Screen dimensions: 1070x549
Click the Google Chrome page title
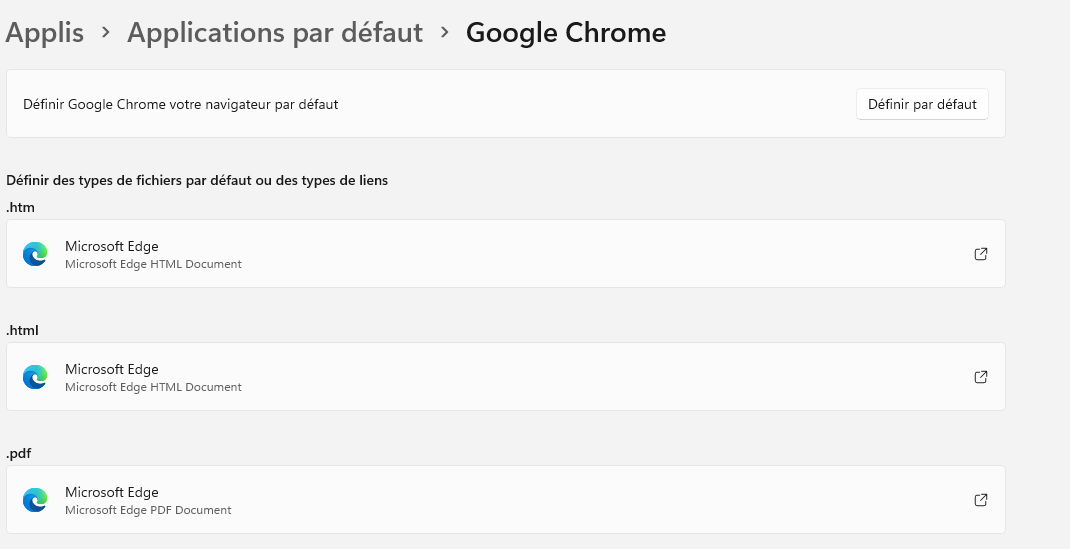(x=566, y=33)
